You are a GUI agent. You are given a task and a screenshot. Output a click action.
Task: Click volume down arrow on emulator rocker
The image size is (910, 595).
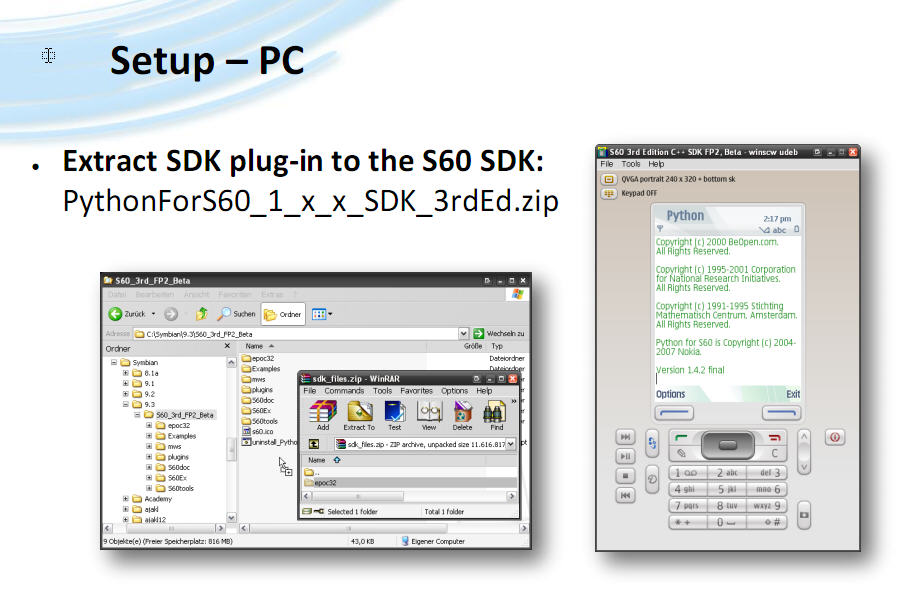804,466
